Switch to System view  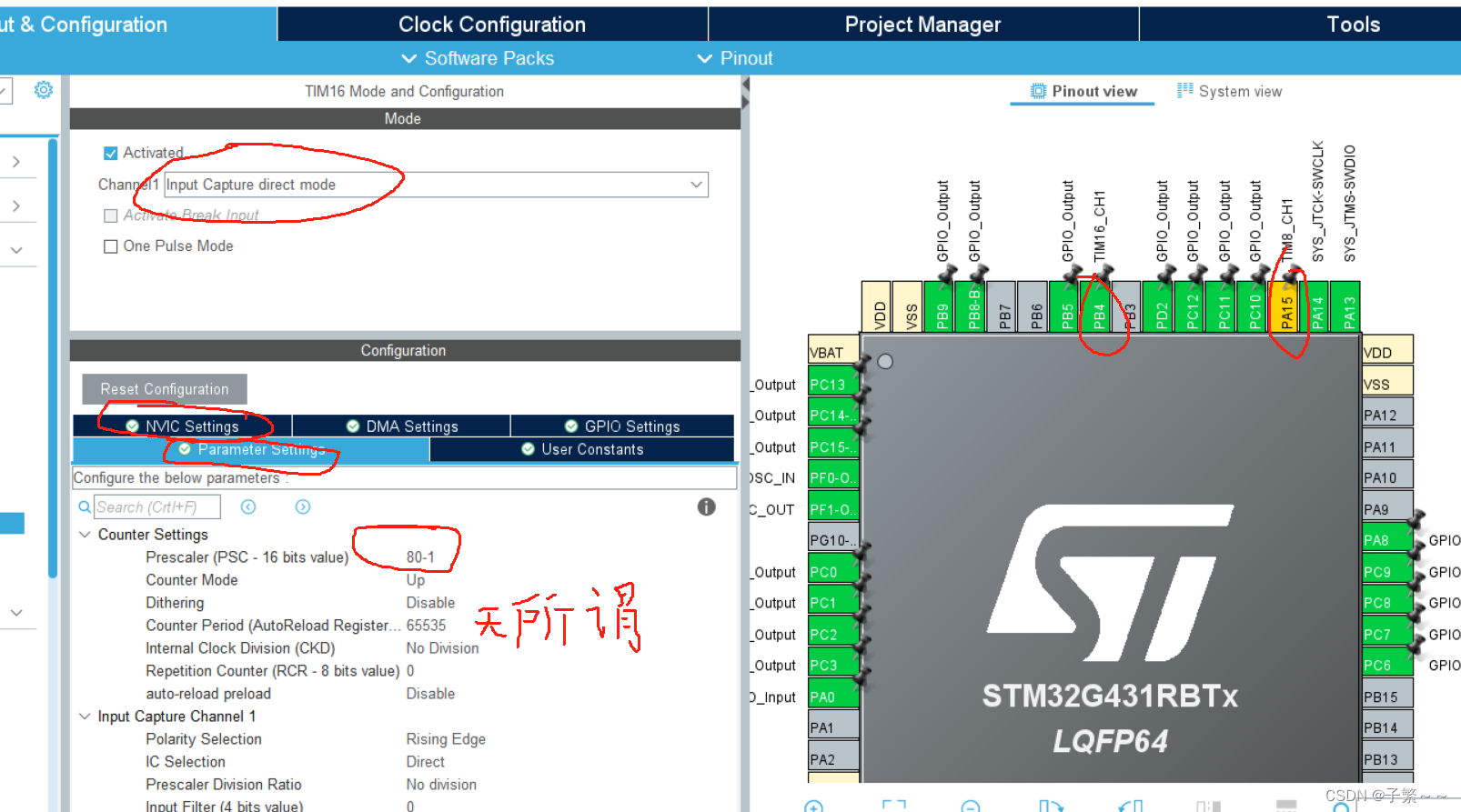coord(1230,91)
